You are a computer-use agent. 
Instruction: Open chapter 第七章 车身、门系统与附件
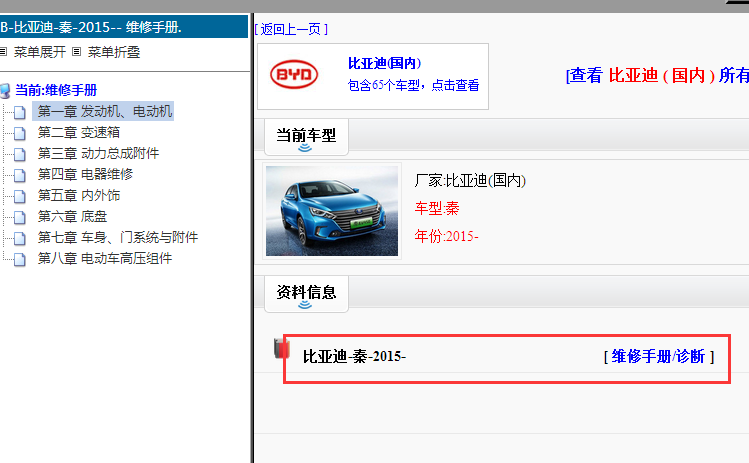(118, 237)
